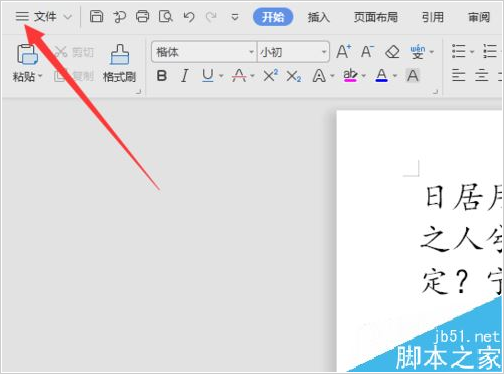Click the bullet list icon
This screenshot has width=504, height=374.
click(459, 52)
